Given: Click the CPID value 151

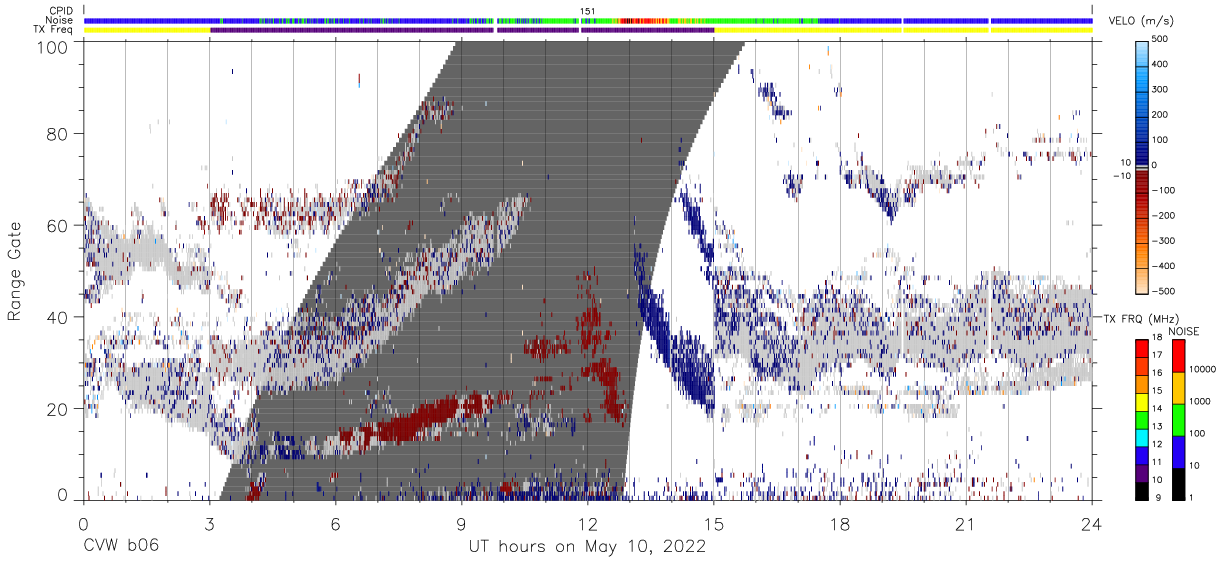Looking at the screenshot, I should pos(588,11).
